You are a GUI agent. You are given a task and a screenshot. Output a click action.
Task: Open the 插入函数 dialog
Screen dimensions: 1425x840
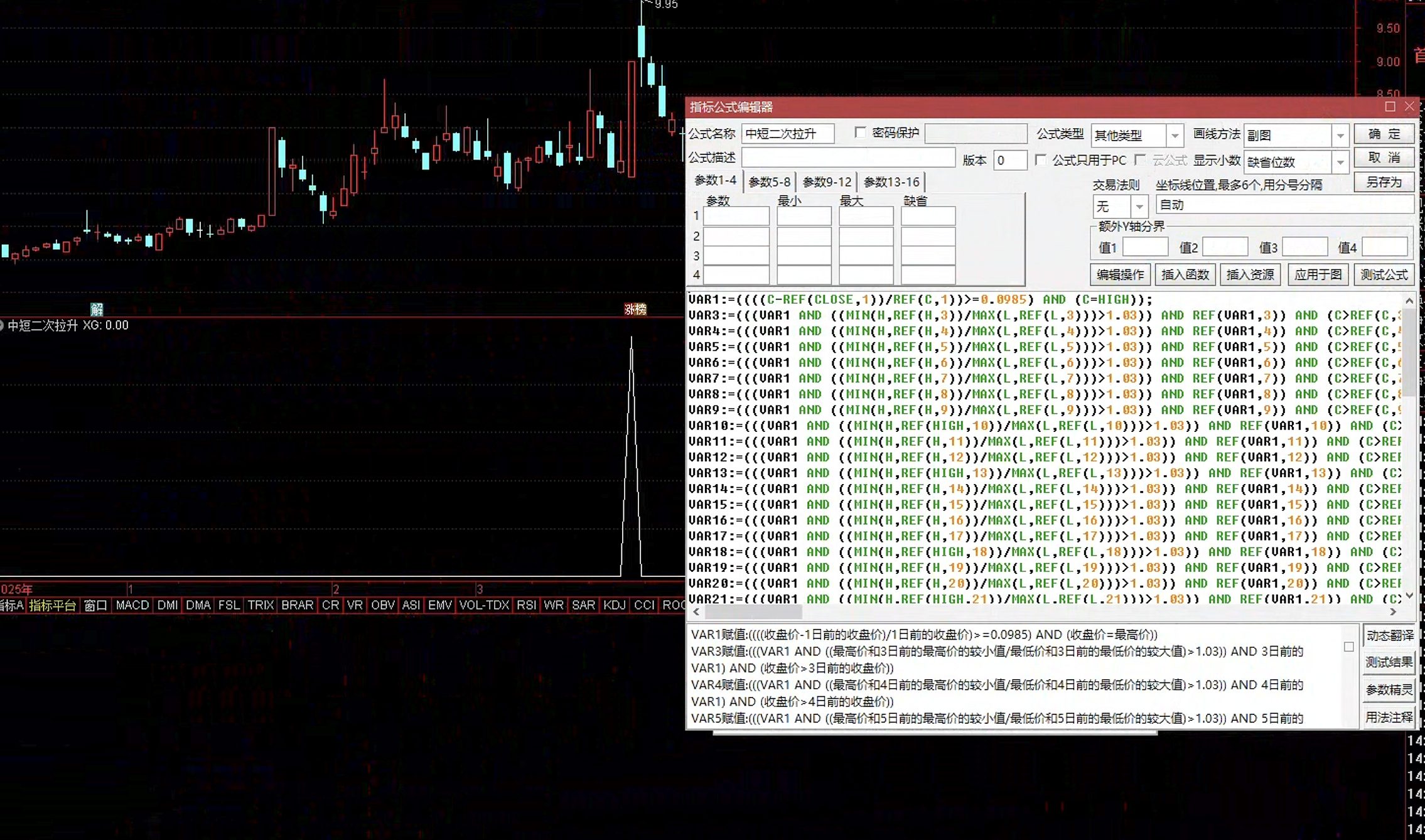1185,275
